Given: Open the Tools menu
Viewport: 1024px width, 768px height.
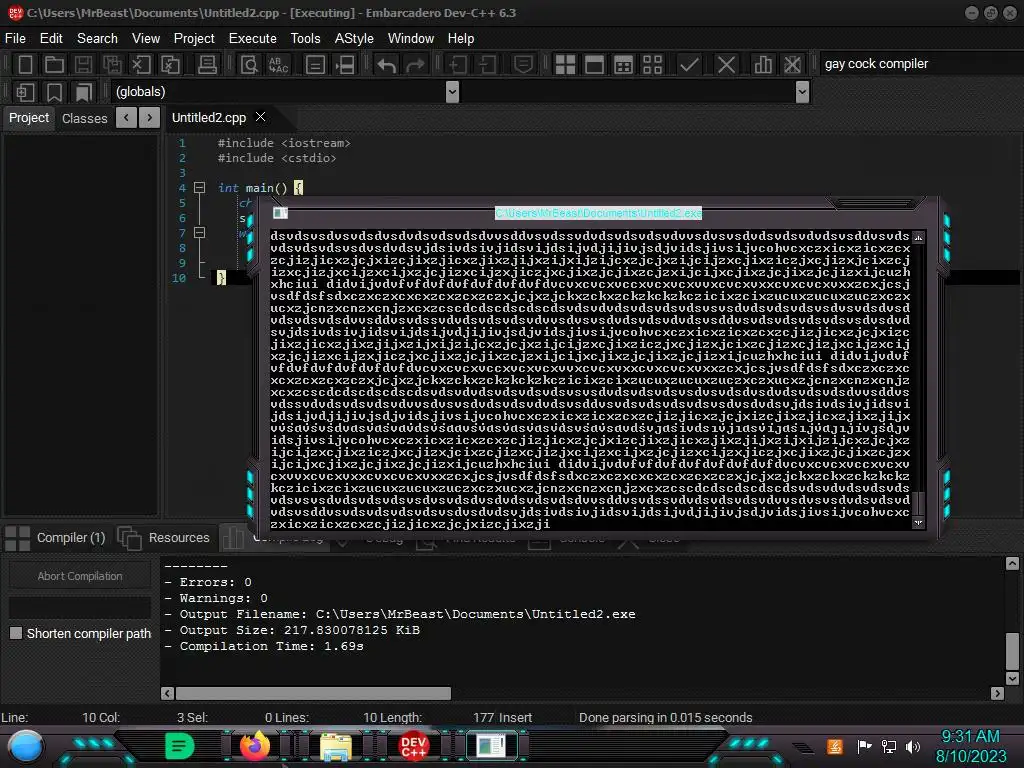Looking at the screenshot, I should [x=306, y=39].
